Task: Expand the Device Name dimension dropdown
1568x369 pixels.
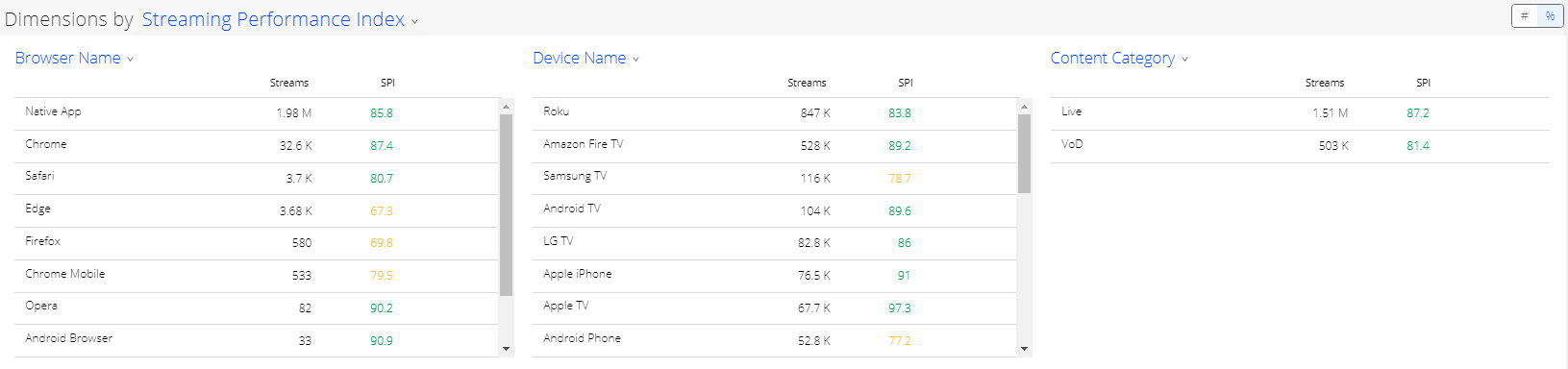Action: pos(585,58)
